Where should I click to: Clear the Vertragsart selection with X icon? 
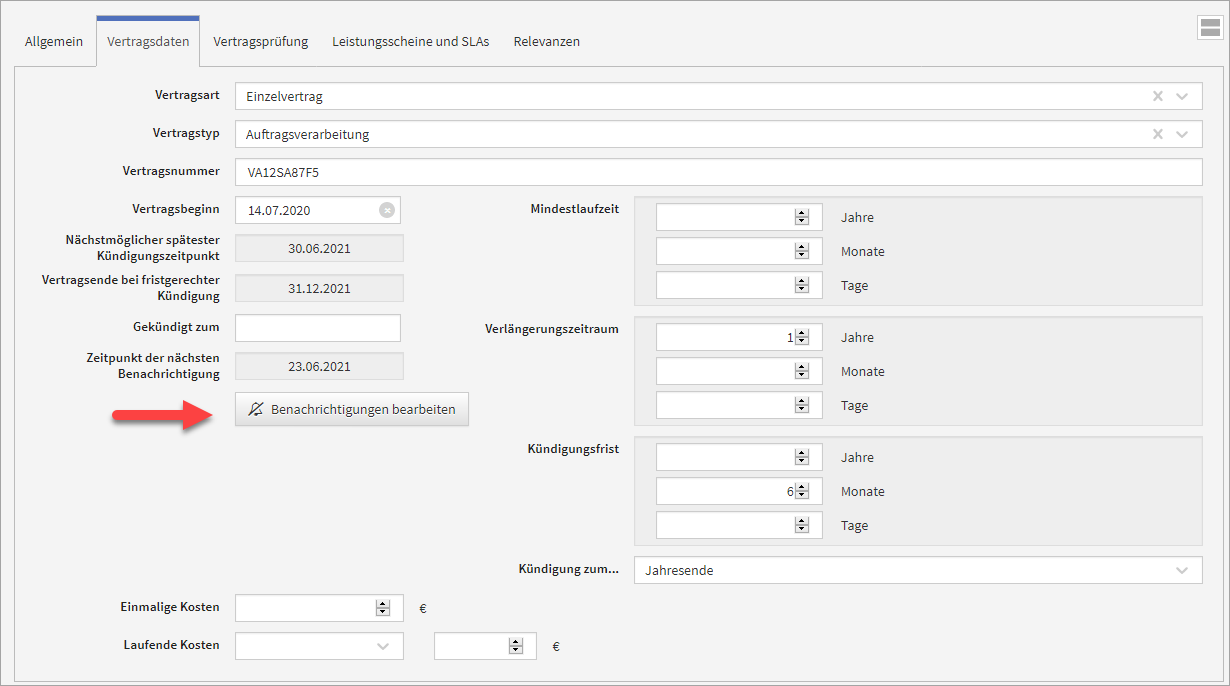(1158, 96)
